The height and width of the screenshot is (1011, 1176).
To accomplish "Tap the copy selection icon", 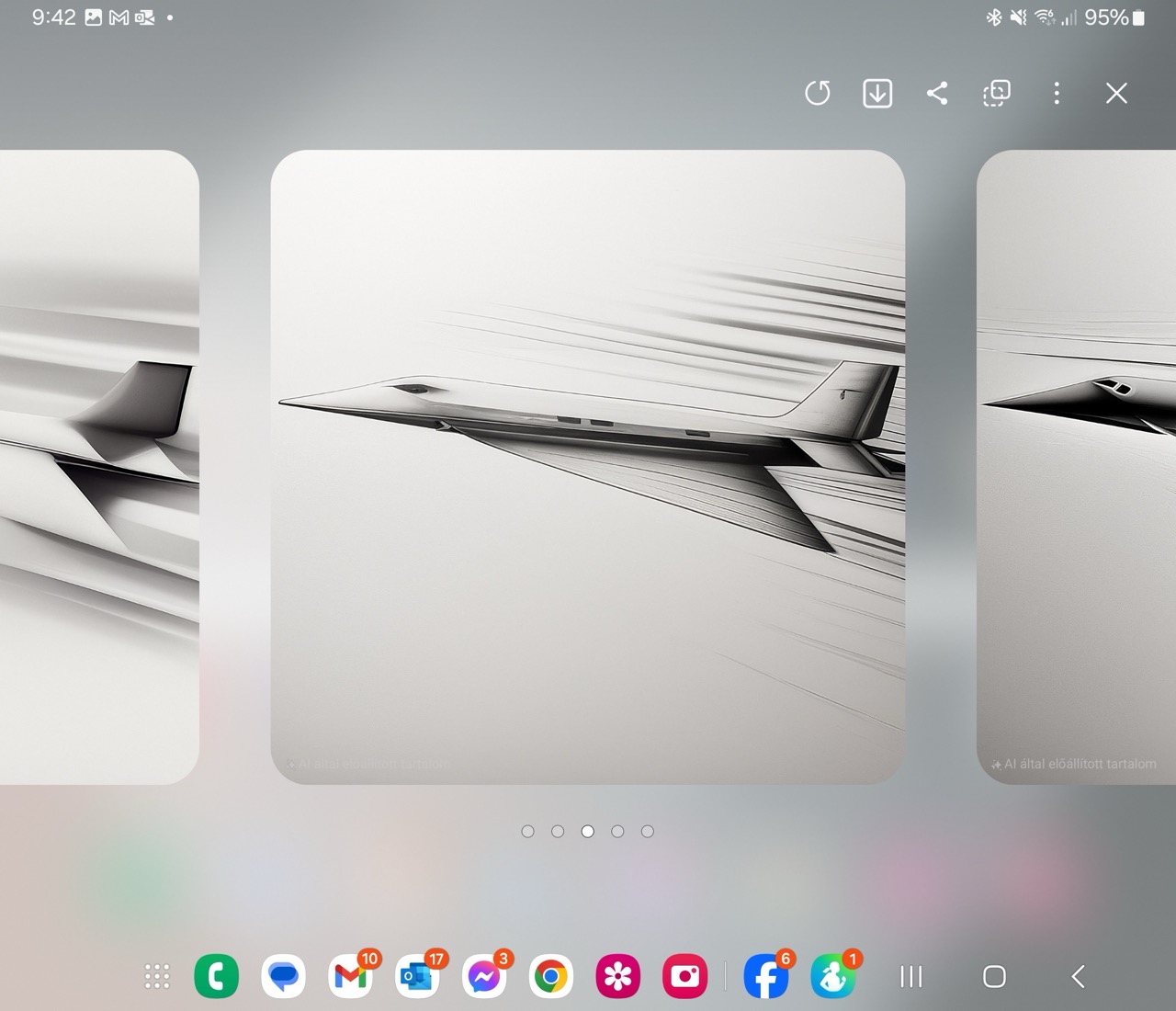I will click(x=997, y=93).
